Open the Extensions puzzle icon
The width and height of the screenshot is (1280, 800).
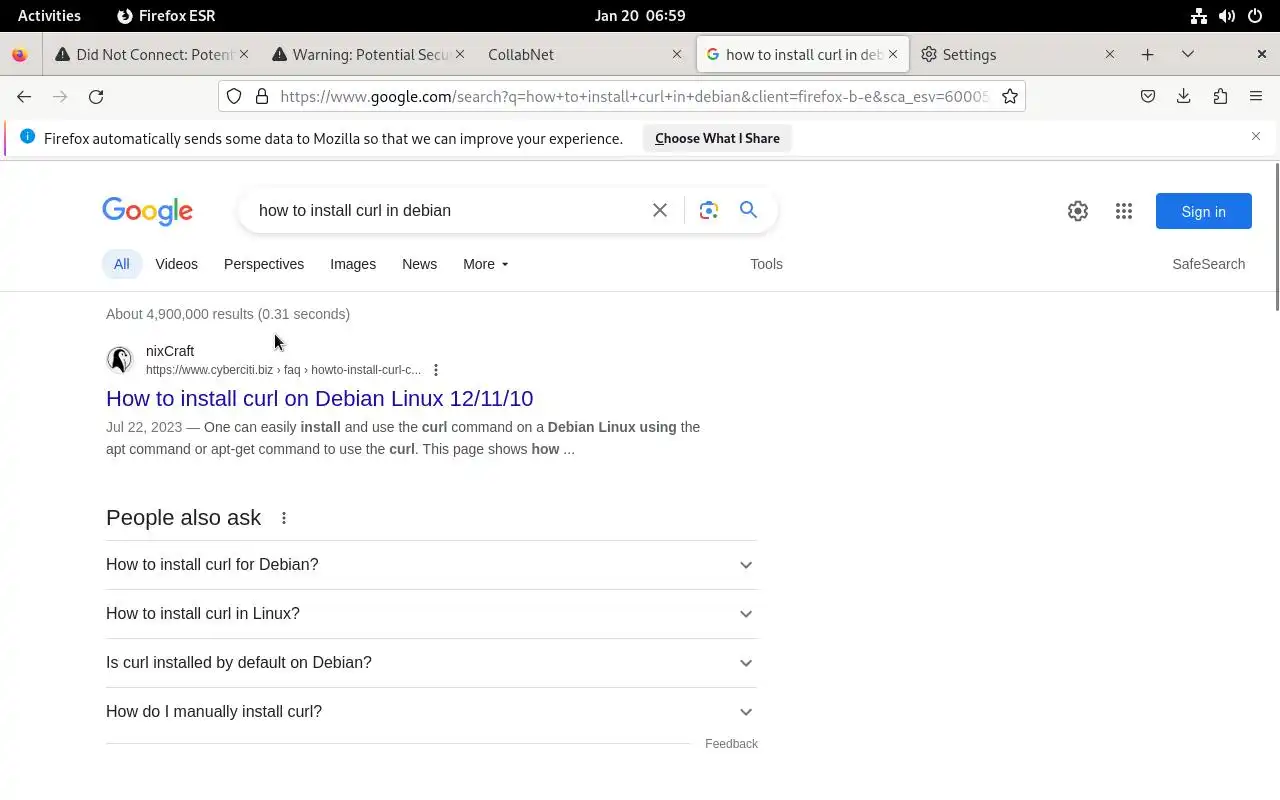(x=1220, y=96)
